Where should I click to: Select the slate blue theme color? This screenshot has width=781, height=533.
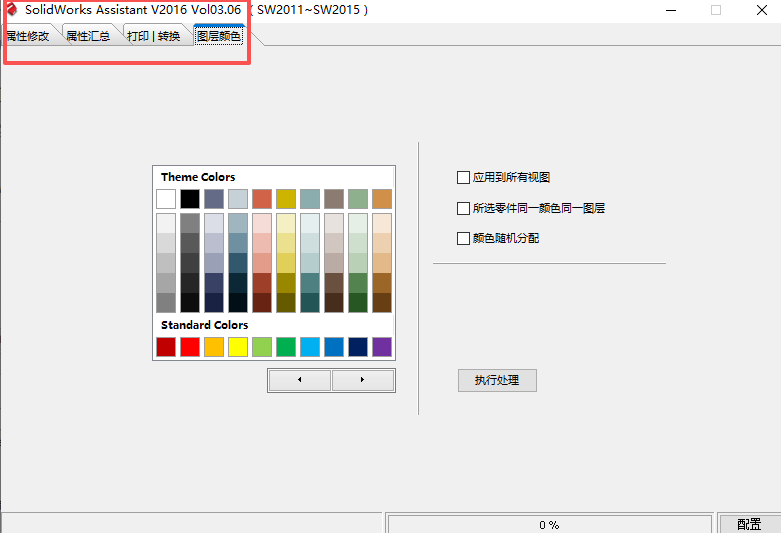click(214, 199)
